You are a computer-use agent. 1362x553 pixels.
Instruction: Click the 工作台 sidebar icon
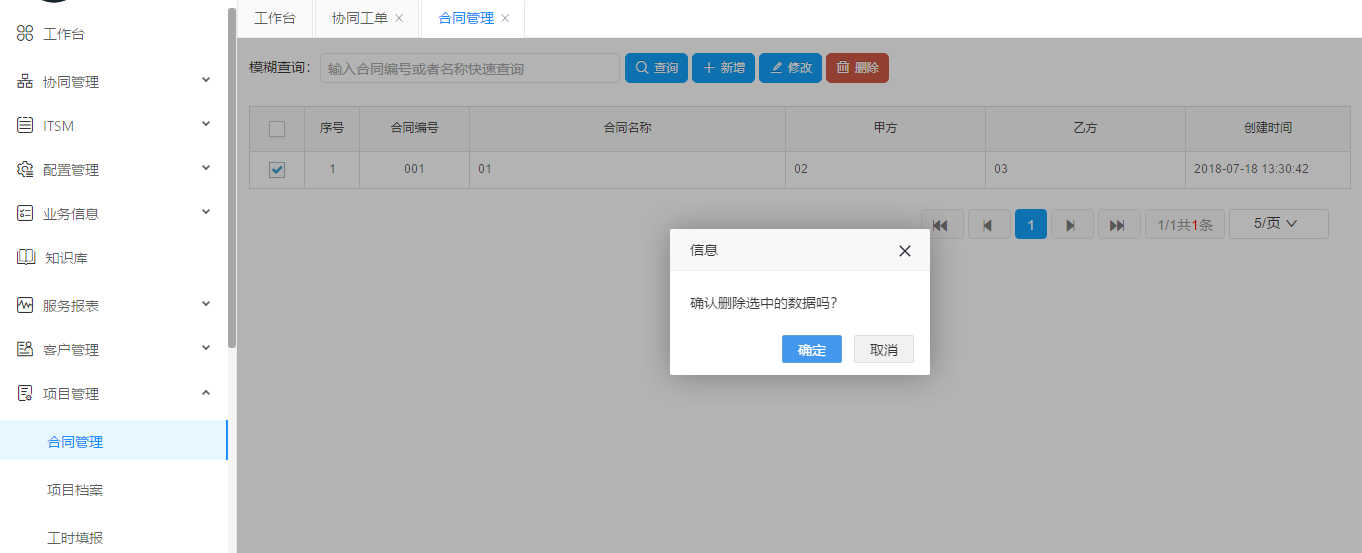tap(25, 34)
